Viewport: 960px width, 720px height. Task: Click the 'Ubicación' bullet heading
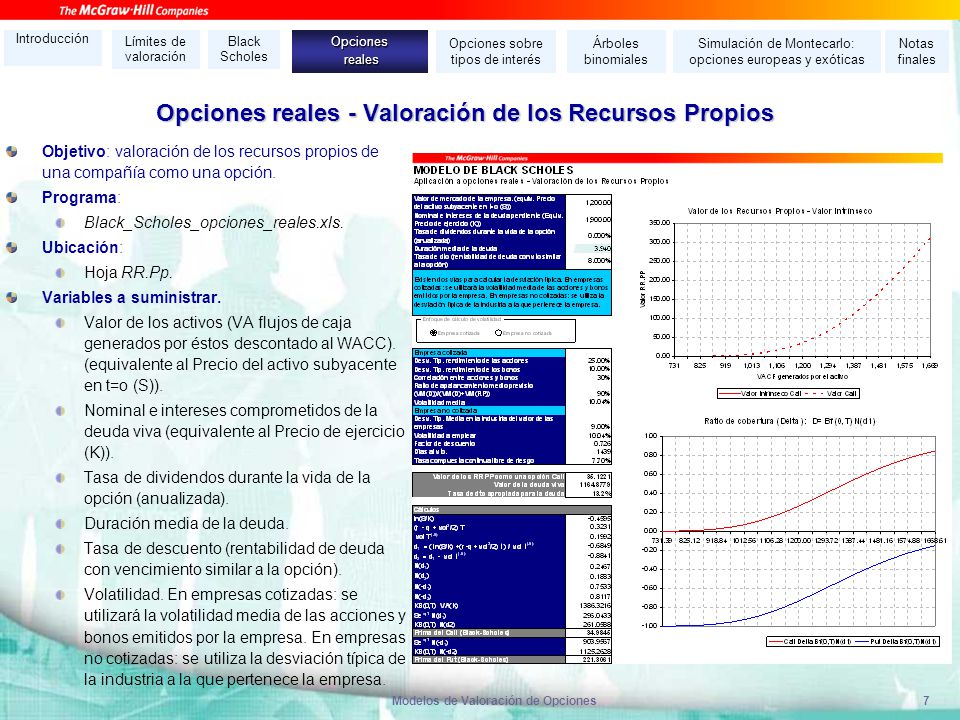(x=81, y=247)
